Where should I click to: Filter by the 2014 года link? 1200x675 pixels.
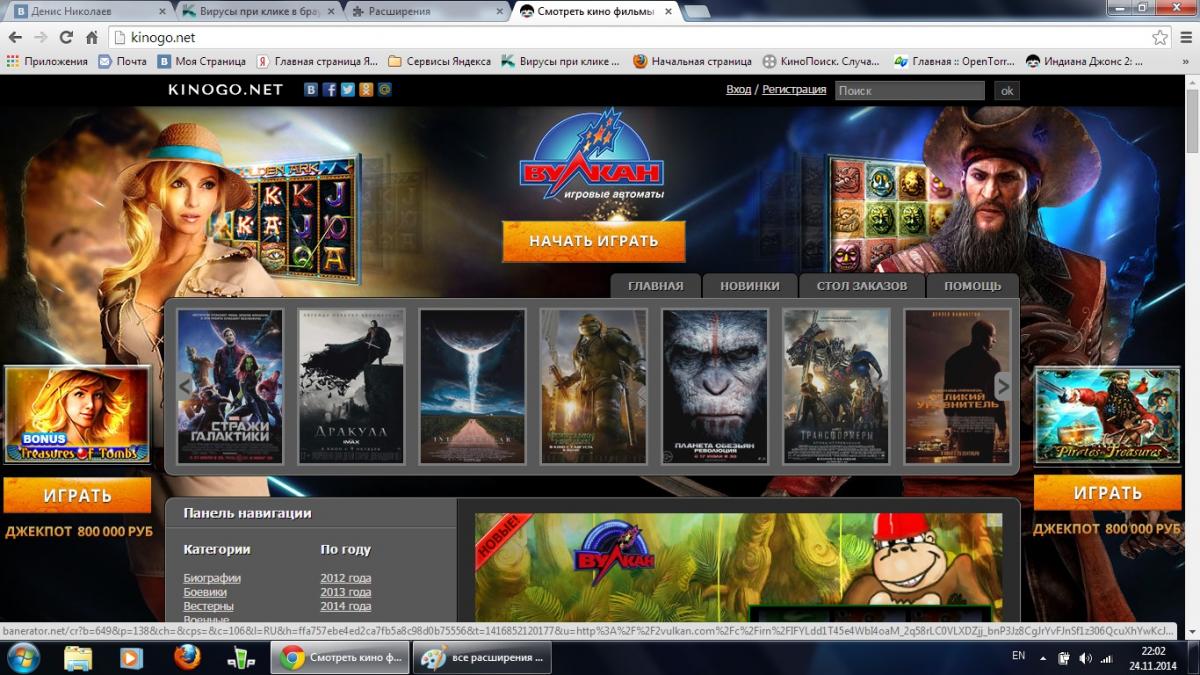click(346, 606)
